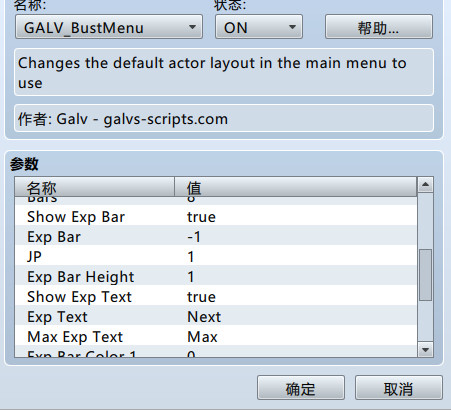Click the Next value of Exp Text
The height and width of the screenshot is (410, 451).
(204, 317)
